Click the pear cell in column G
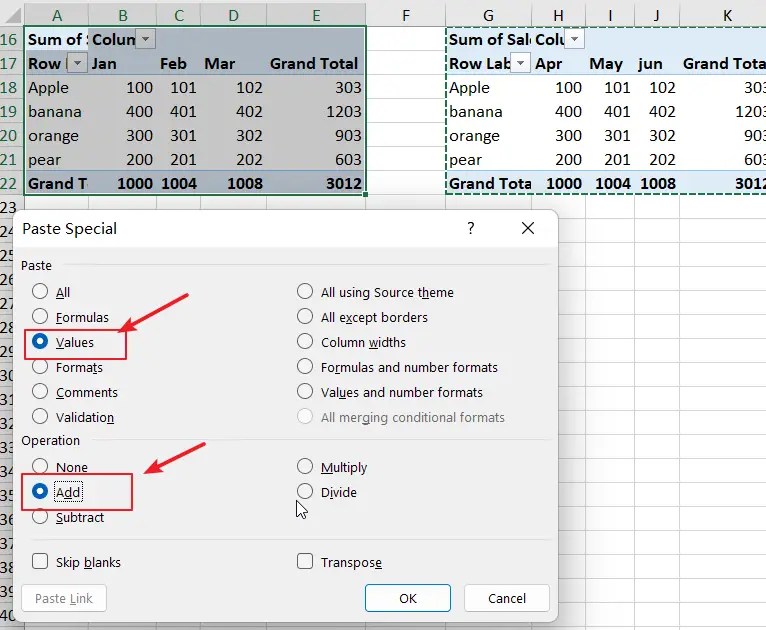 [489, 159]
